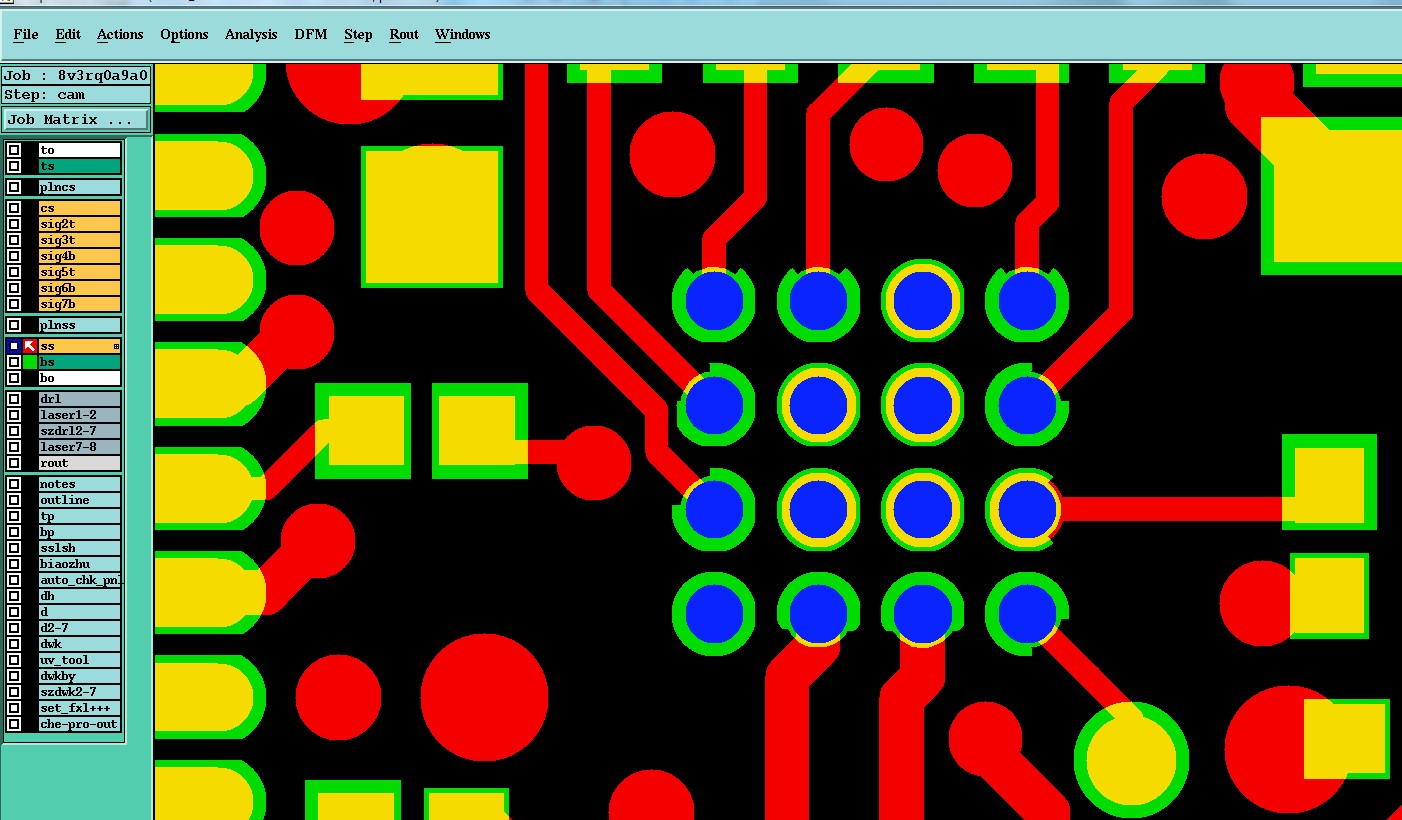The width and height of the screenshot is (1402, 820).
Task: Click the dwk layer label
Action: click(79, 644)
